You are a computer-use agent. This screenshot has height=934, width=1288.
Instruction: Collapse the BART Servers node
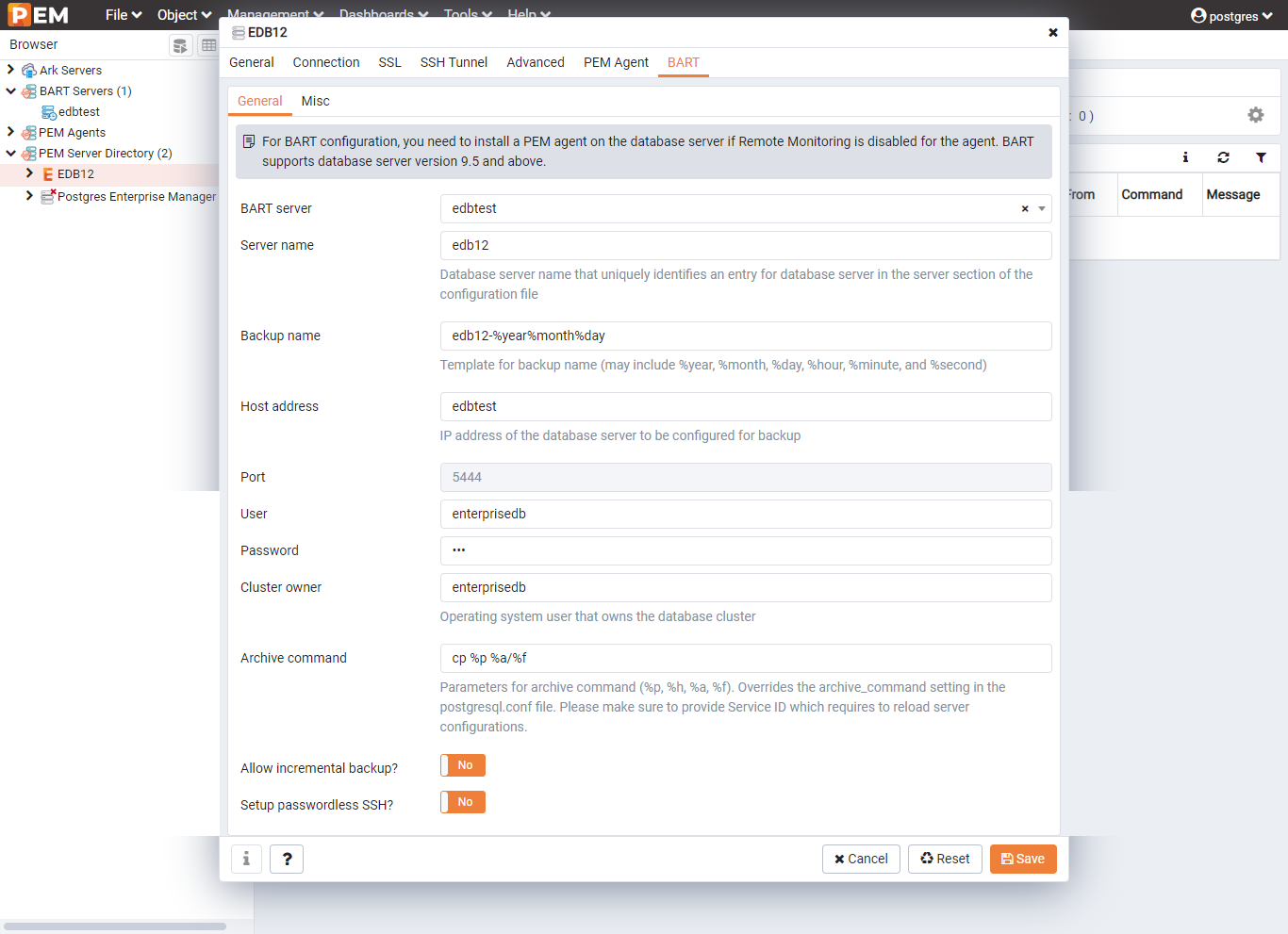10,91
